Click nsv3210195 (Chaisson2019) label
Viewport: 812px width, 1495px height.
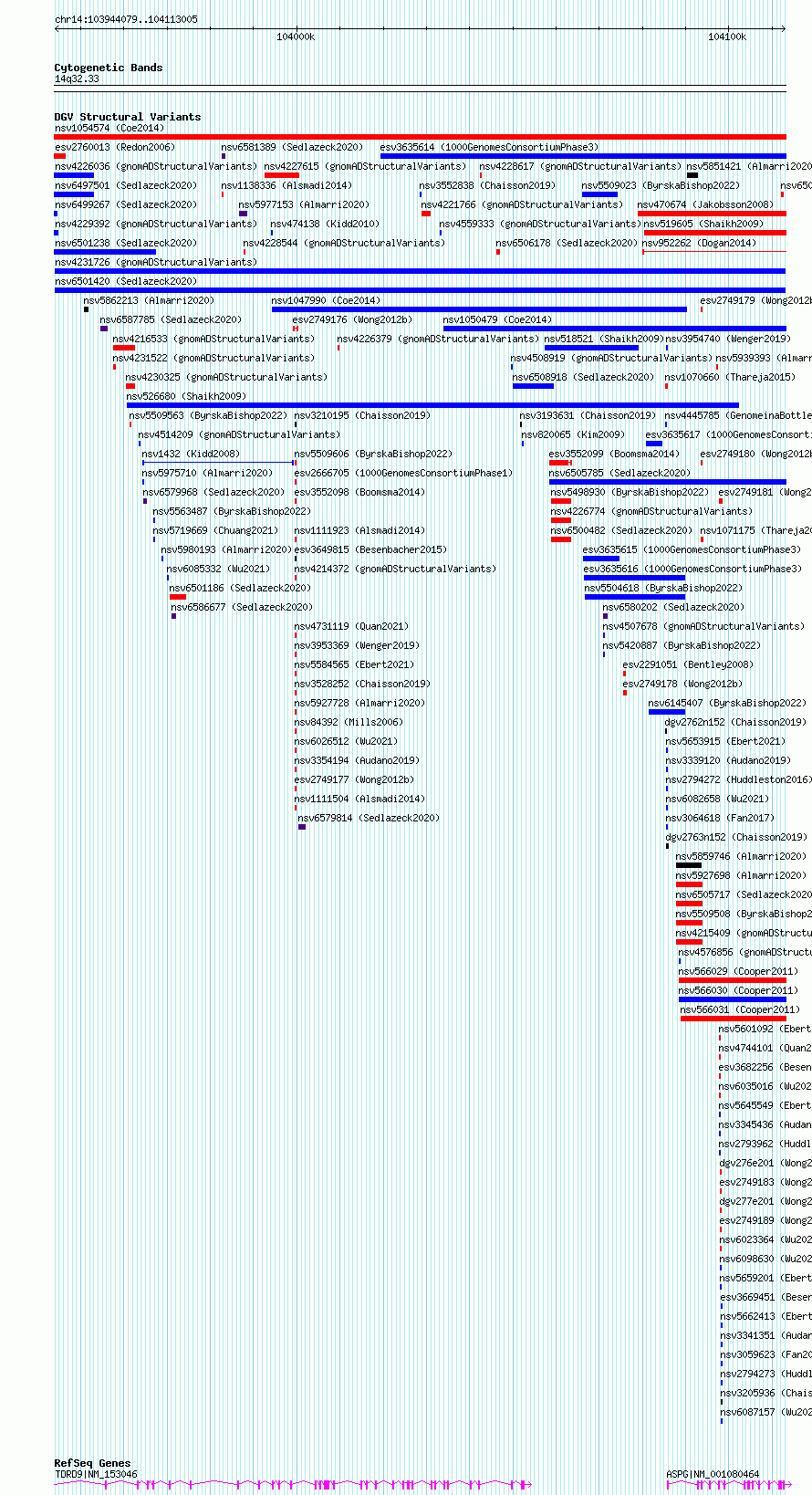click(x=361, y=415)
